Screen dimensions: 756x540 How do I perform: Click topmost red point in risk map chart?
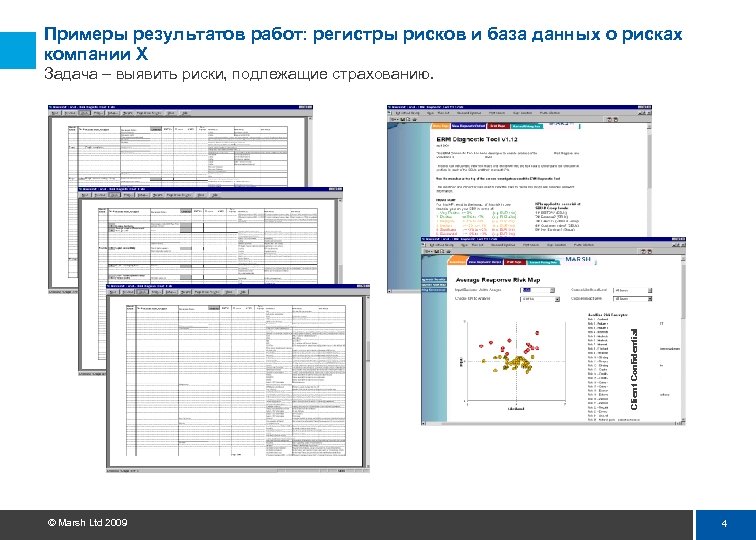[x=537, y=332]
